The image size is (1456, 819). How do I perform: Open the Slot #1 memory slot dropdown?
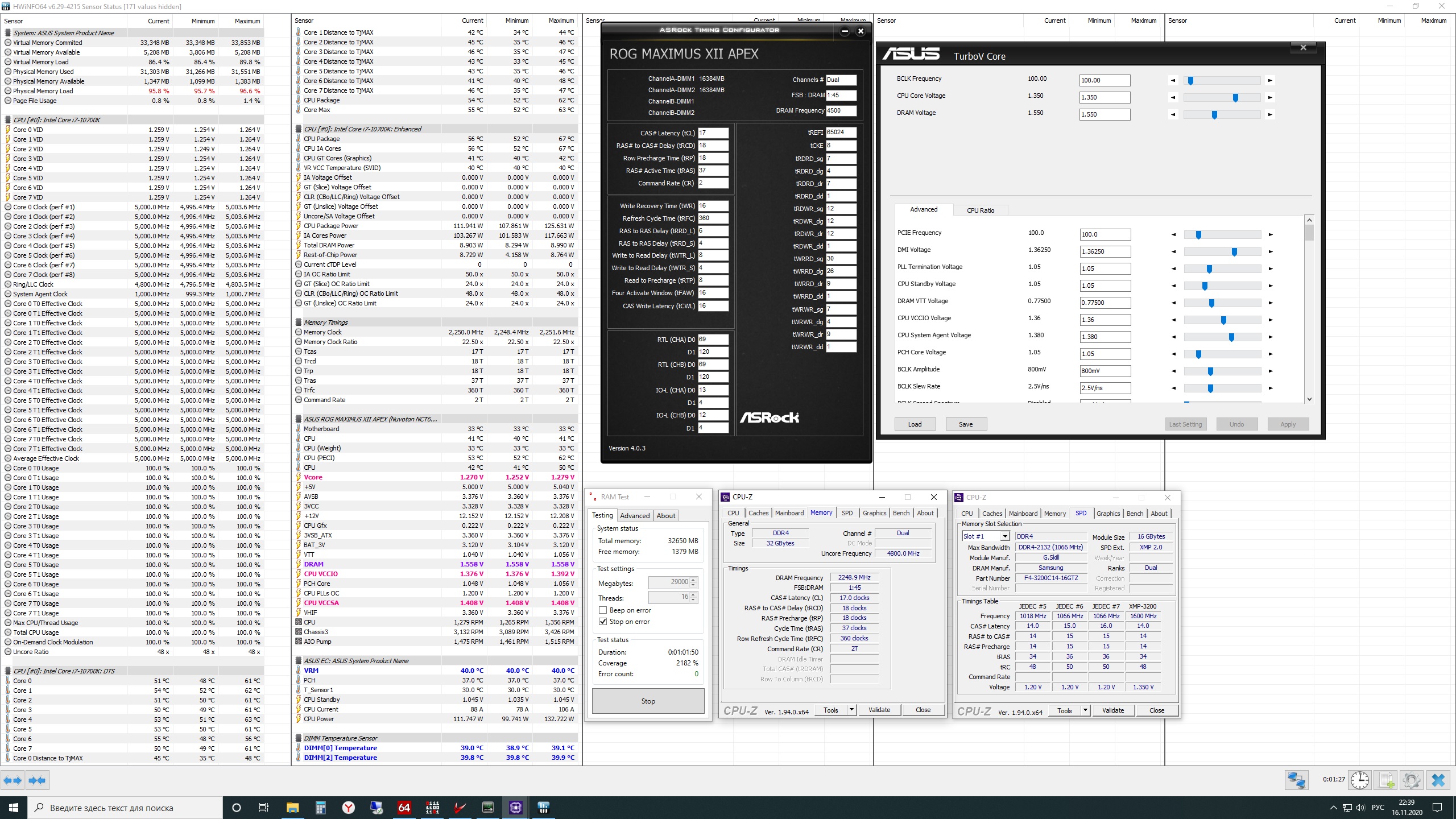point(1005,536)
